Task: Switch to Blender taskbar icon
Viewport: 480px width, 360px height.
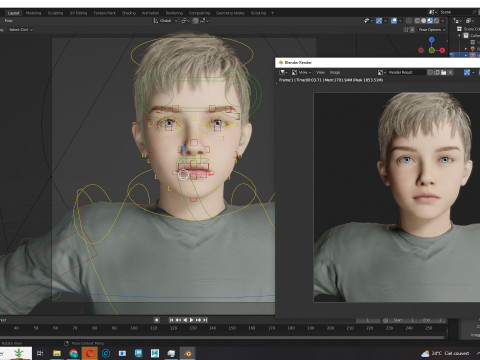Action: click(188, 353)
